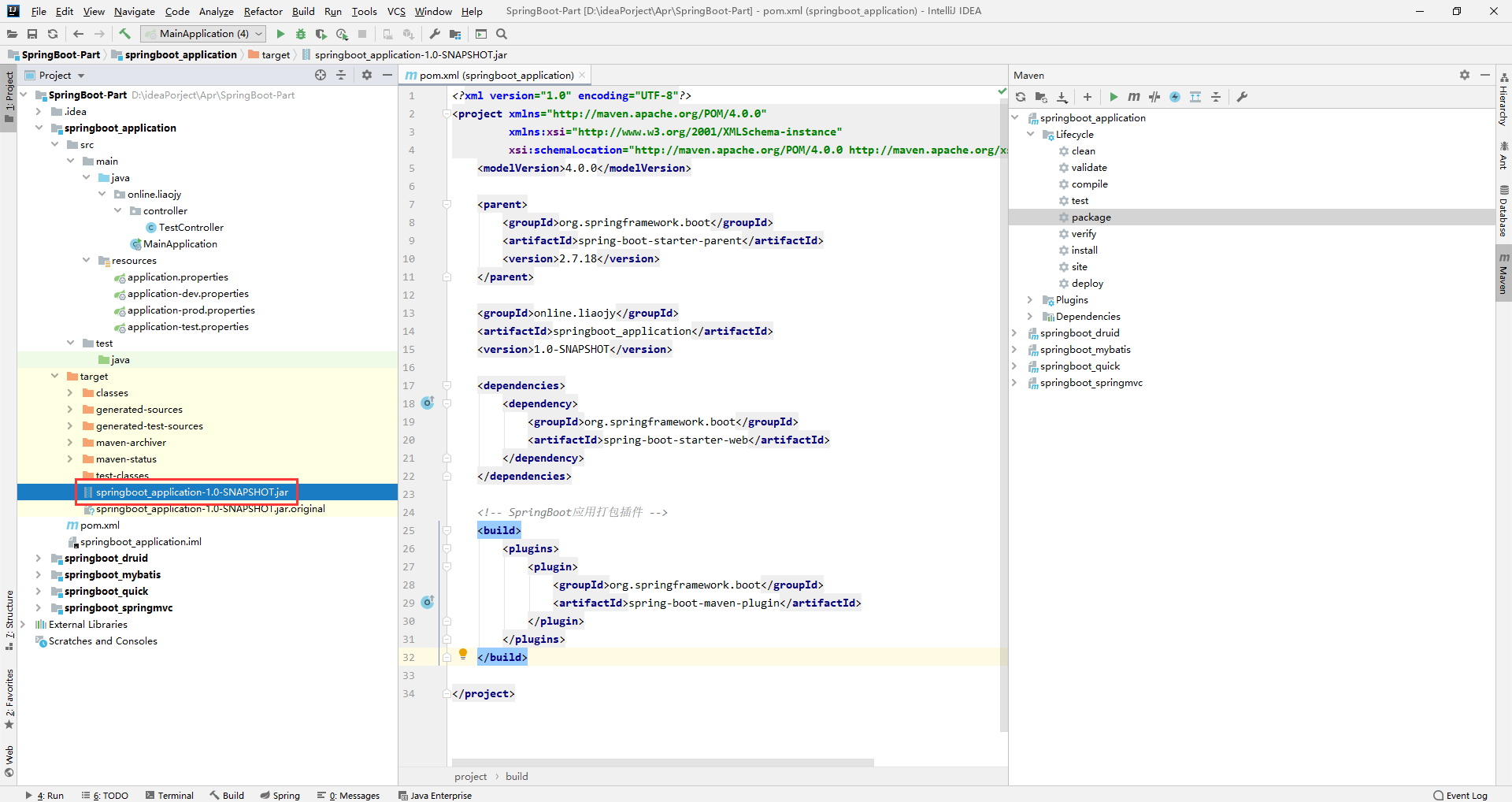Open the 6: TODO tool window
This screenshot has height=802, width=1512.
point(105,795)
